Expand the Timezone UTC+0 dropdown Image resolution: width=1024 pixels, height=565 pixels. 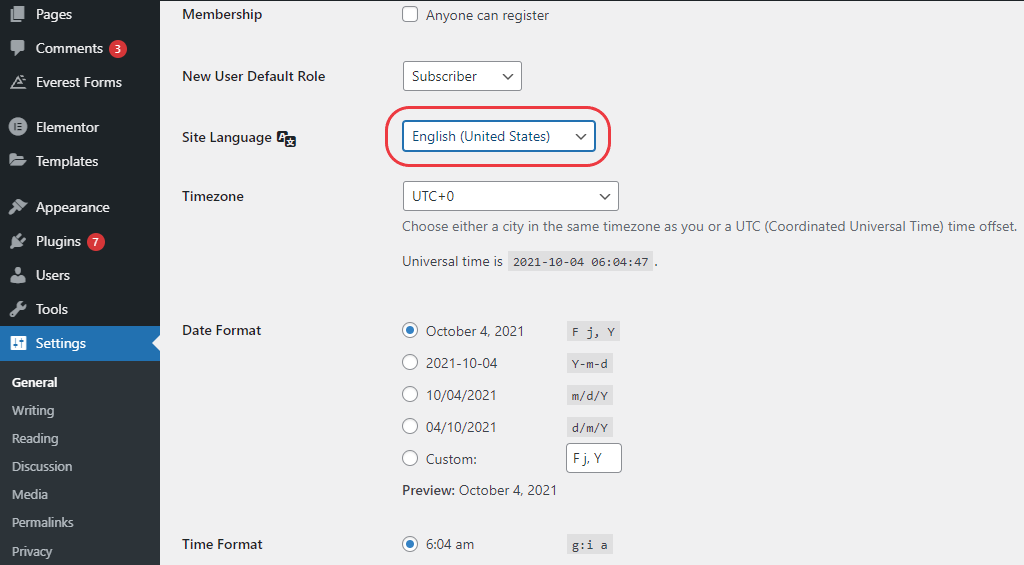pos(511,196)
